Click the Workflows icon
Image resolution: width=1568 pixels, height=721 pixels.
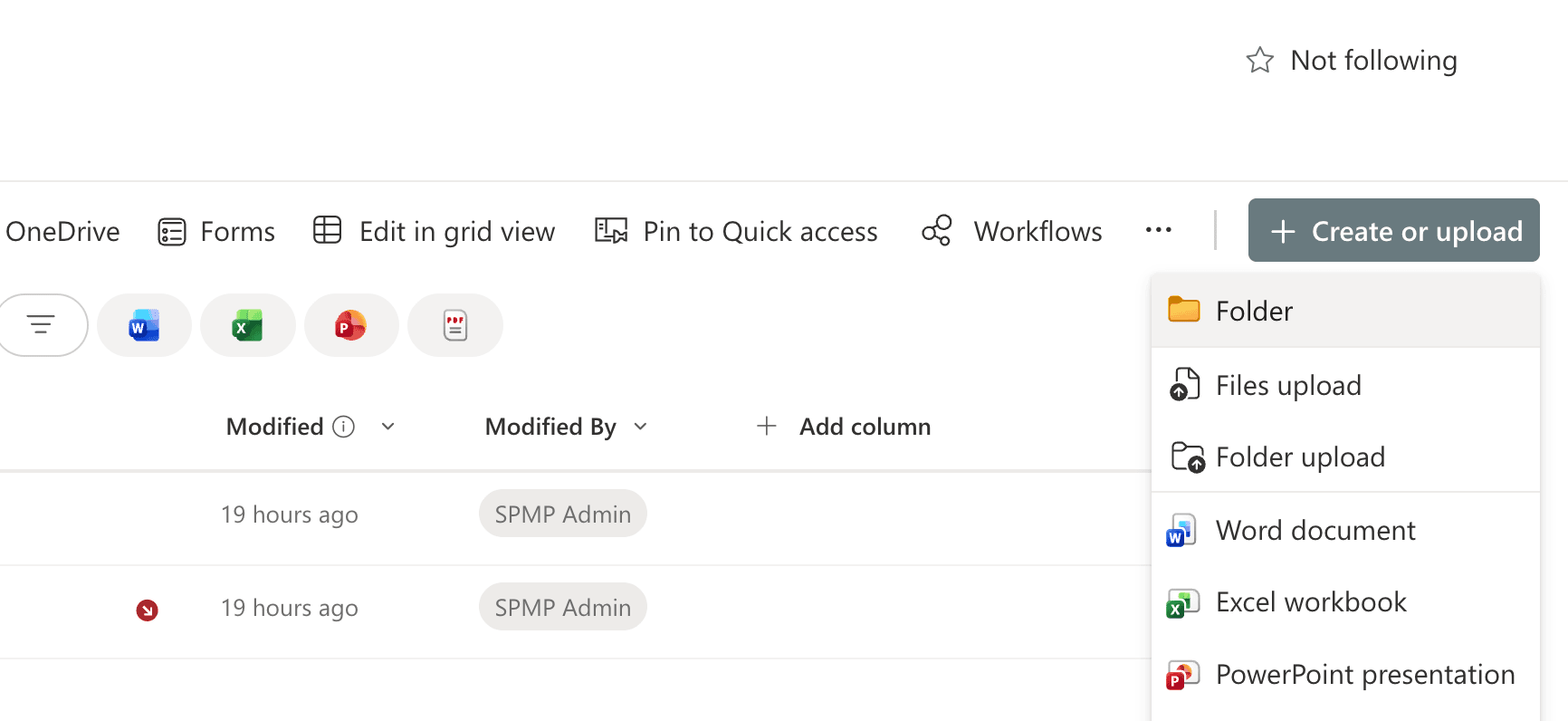[936, 231]
